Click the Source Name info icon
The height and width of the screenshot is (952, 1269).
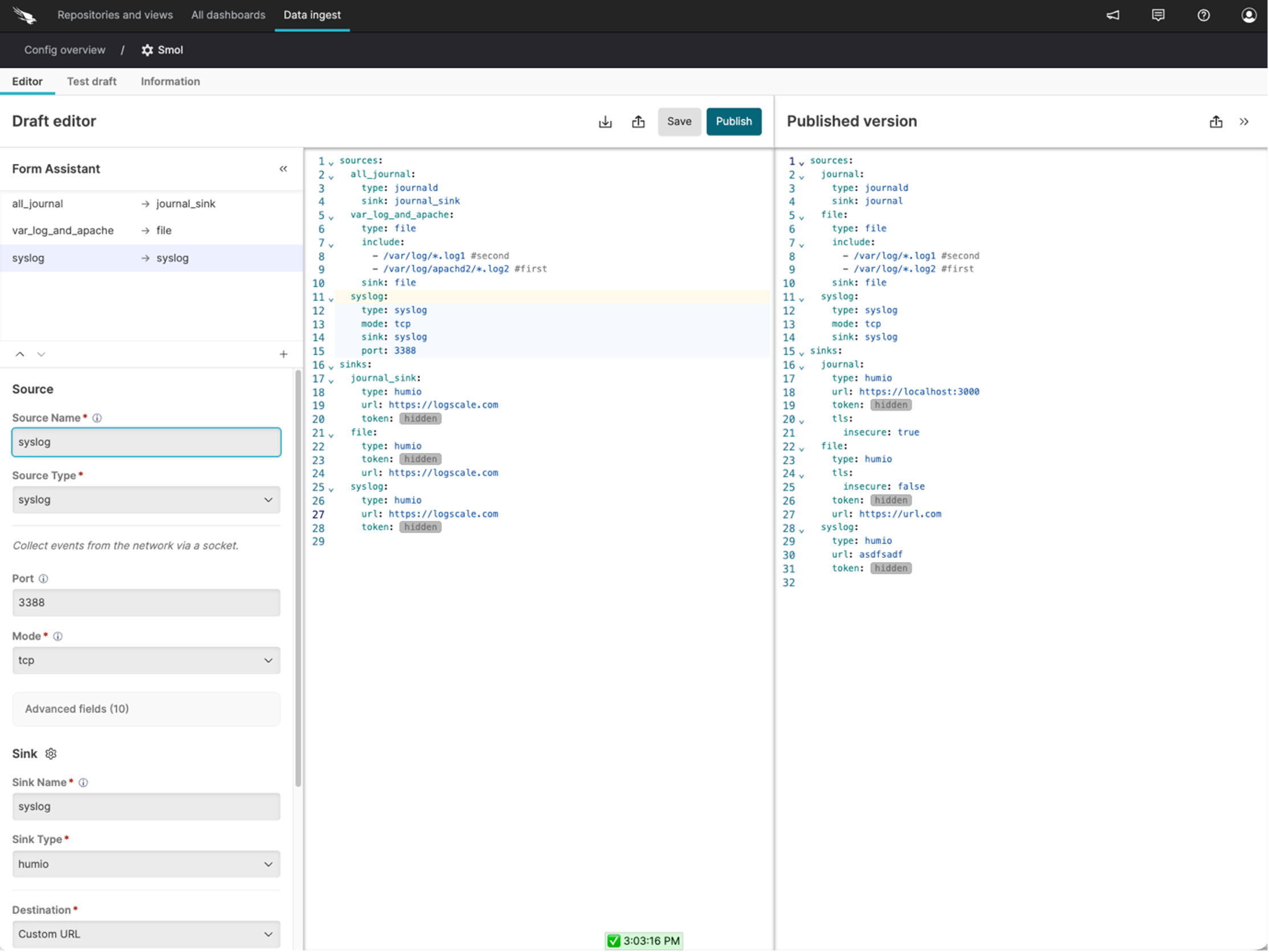coord(97,418)
